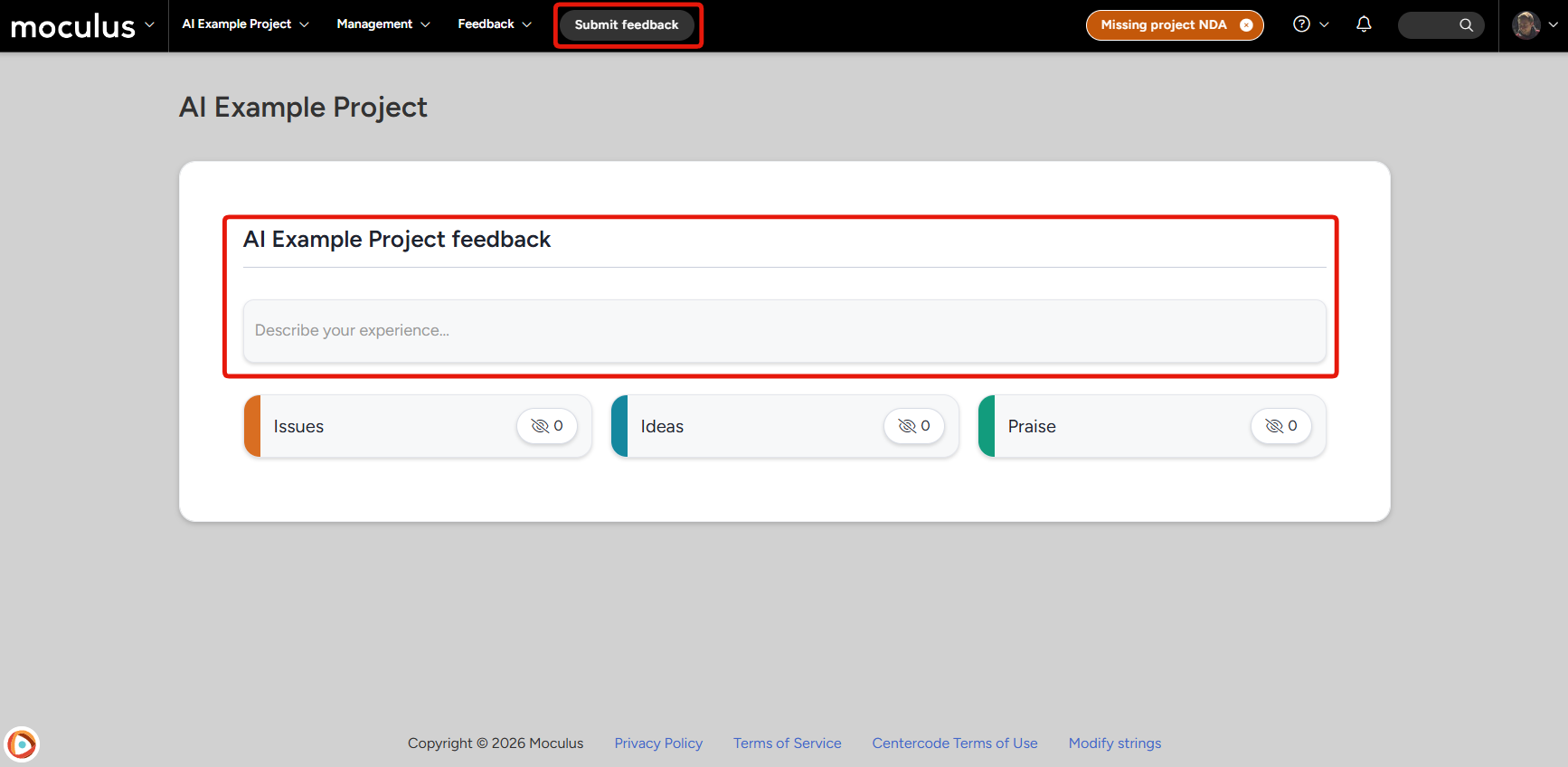Click the teal Ideas color stripe
The width and height of the screenshot is (1568, 767).
click(619, 426)
